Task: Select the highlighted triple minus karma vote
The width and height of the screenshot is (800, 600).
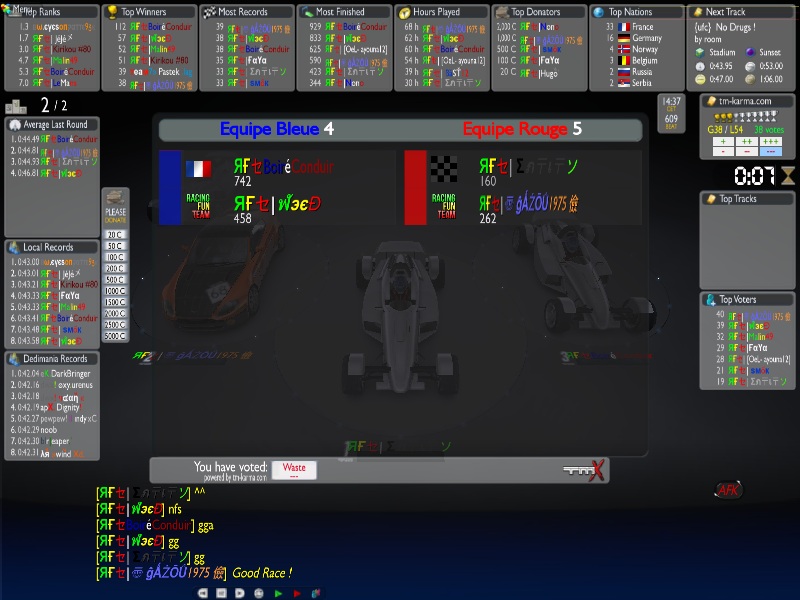Action: 770,152
